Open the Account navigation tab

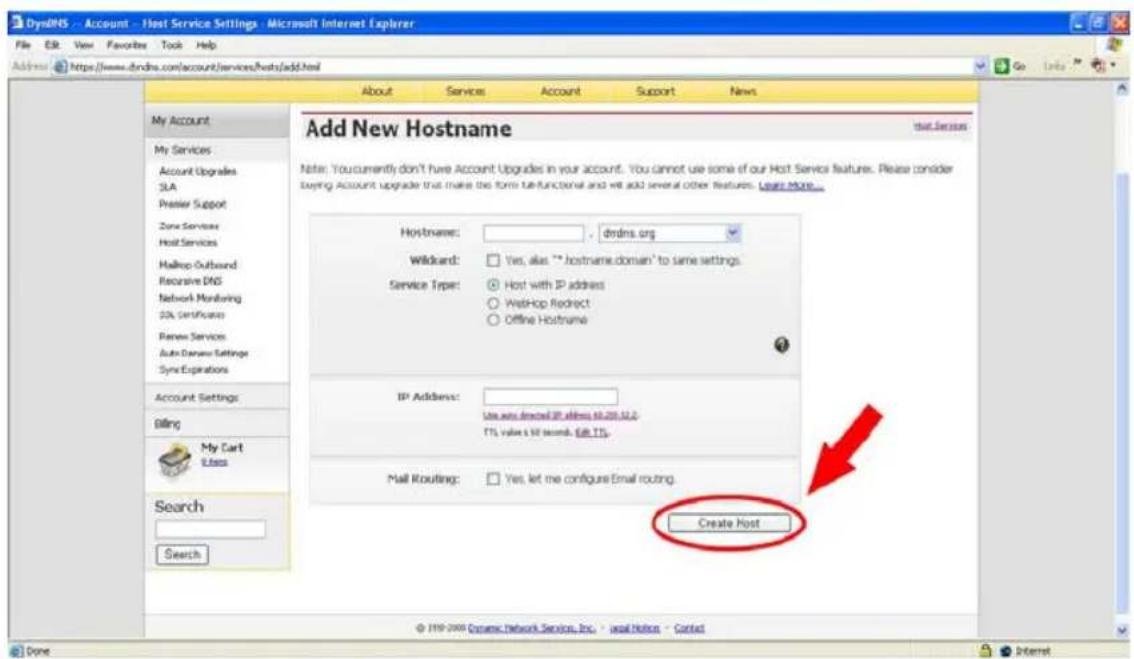coord(560,91)
